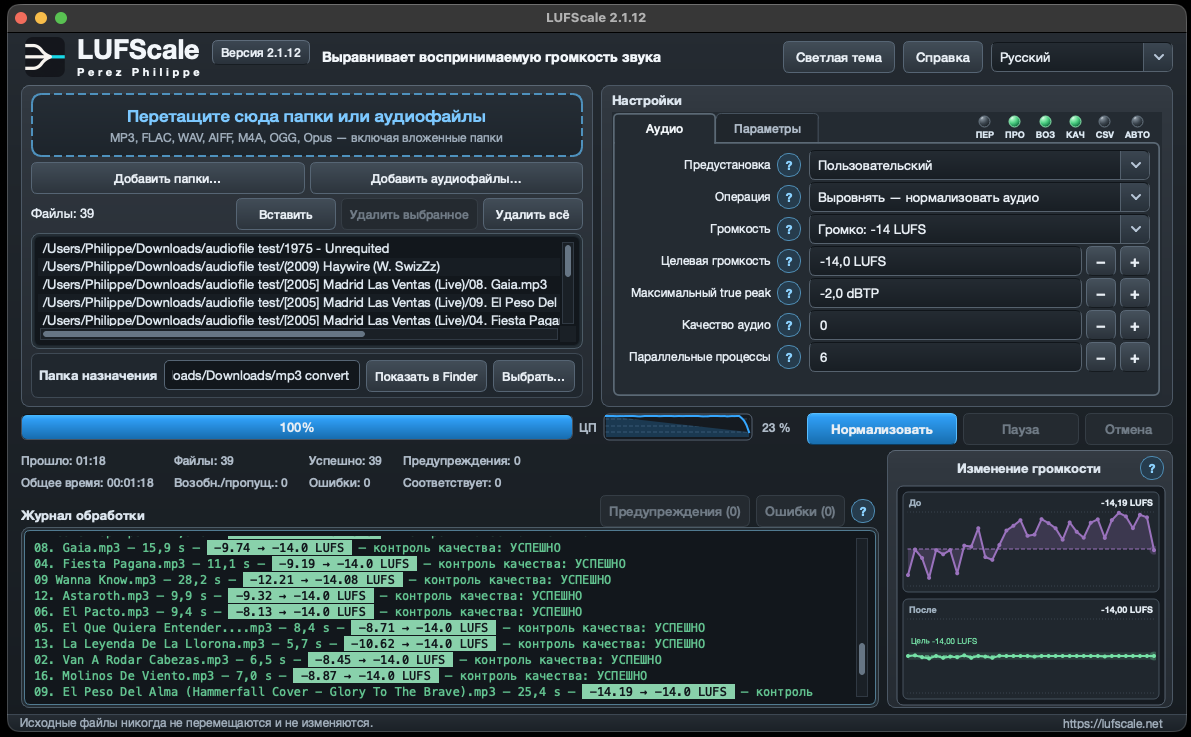Click the После loudness graph
Screen dimensions: 1191x737
click(x=1030, y=650)
